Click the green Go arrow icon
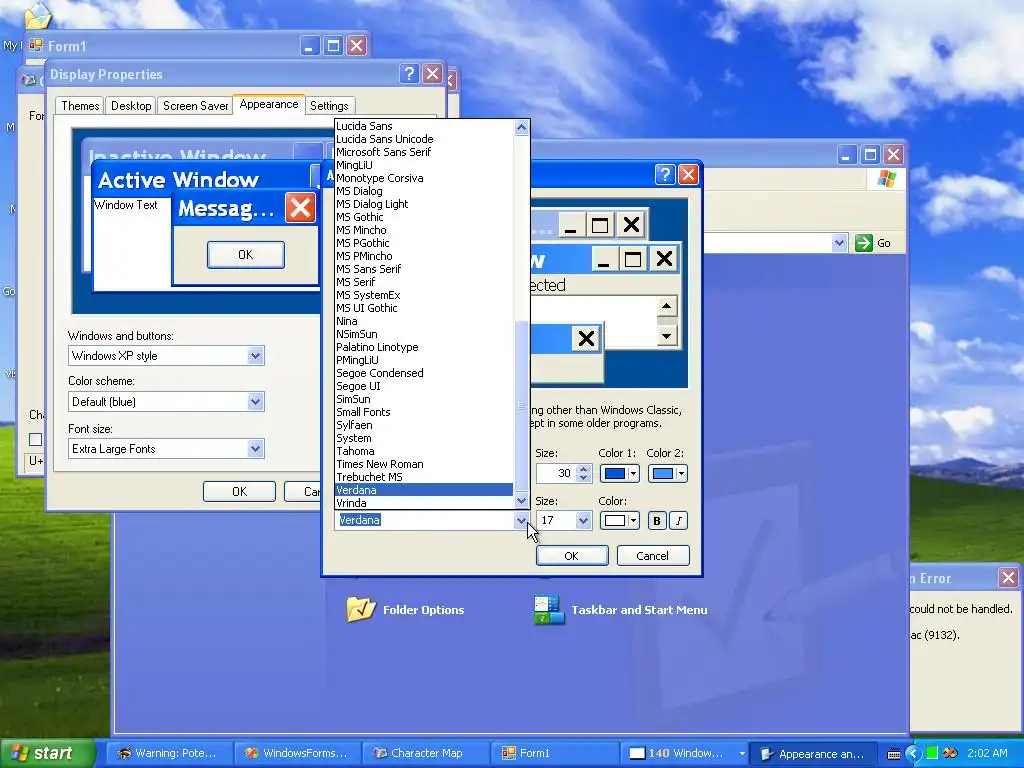This screenshot has width=1024, height=768. pyautogui.click(x=863, y=243)
